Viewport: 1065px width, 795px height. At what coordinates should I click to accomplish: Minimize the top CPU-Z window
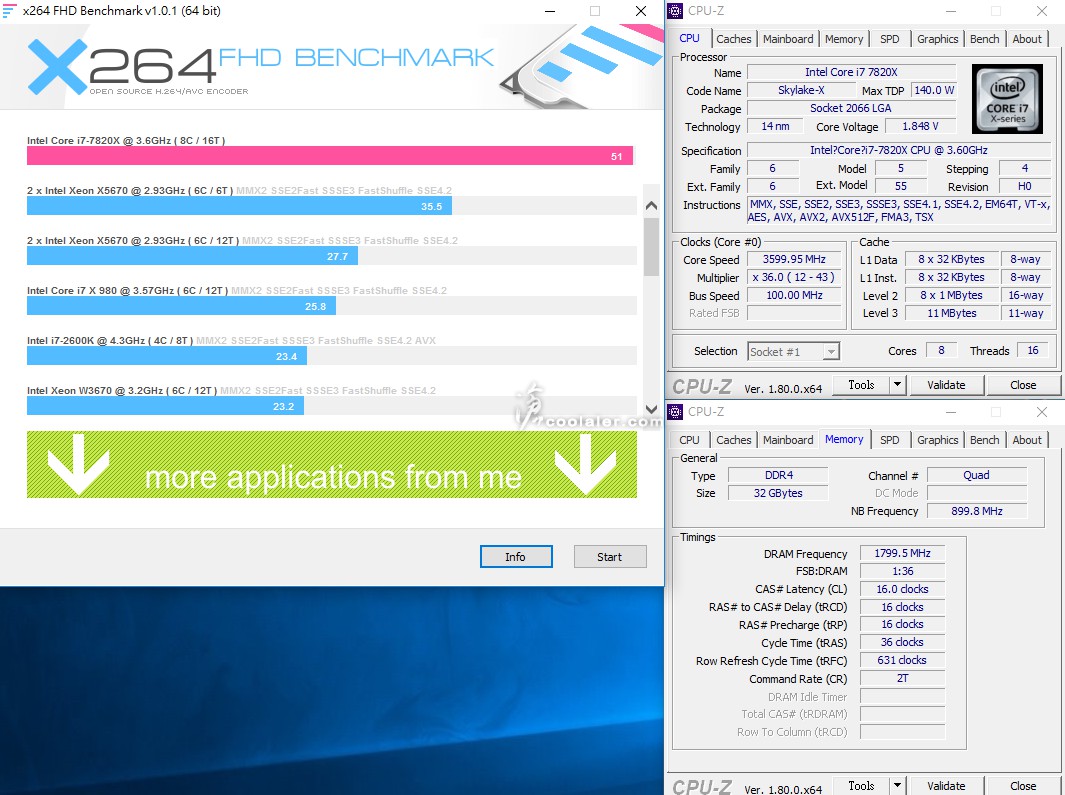point(951,11)
